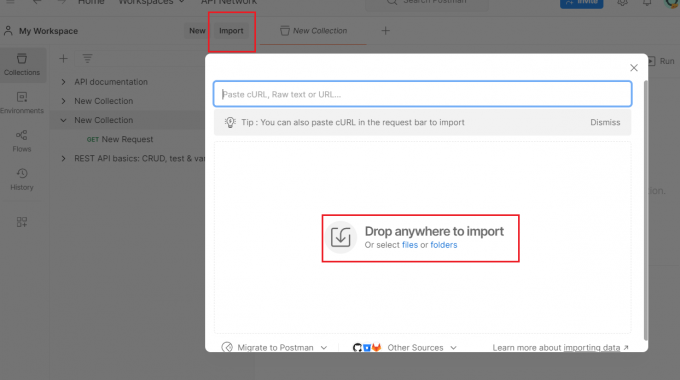Click the lightbulb tip icon
This screenshot has width=680, height=380.
(230, 122)
